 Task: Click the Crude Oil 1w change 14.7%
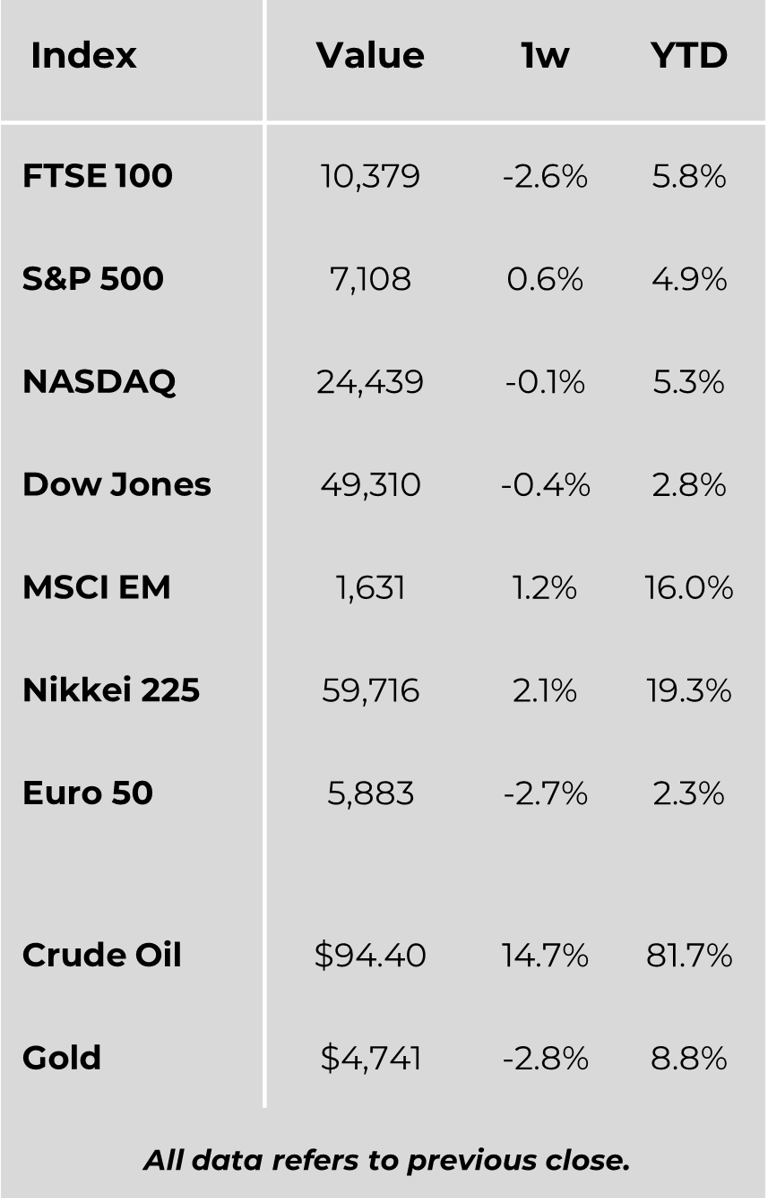[x=545, y=956]
